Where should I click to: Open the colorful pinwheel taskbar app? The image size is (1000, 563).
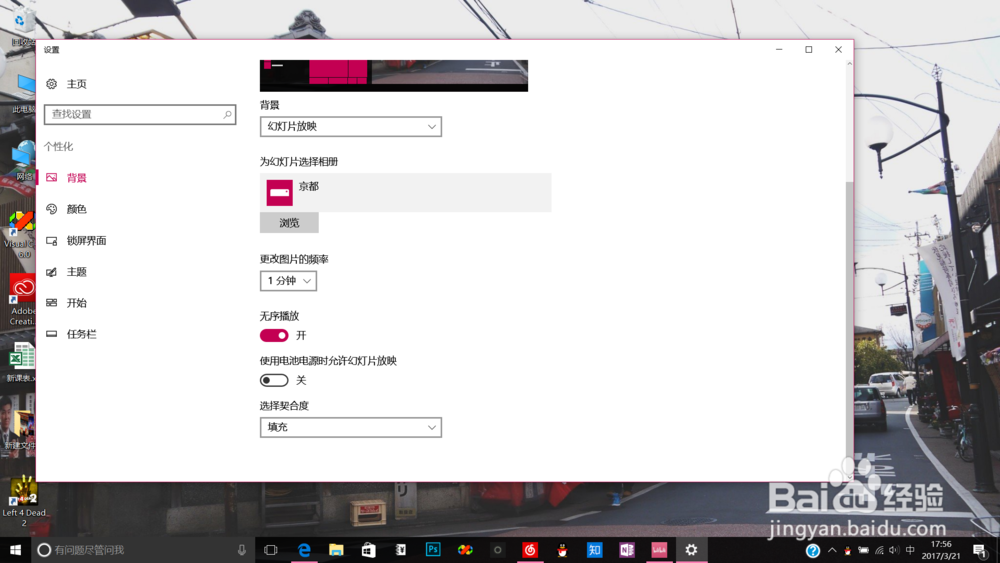pos(466,550)
